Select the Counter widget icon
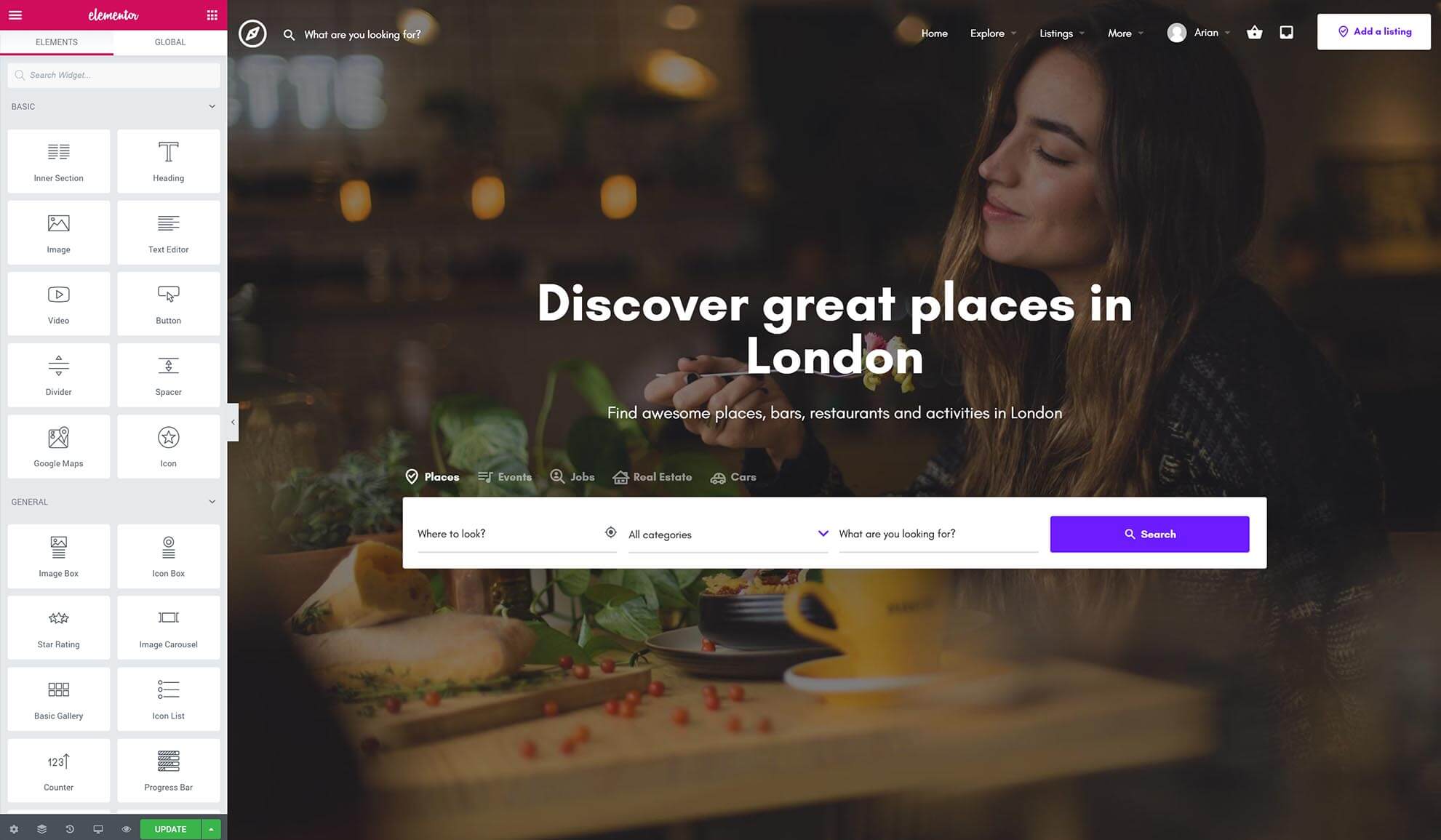The image size is (1441, 840). coord(58,762)
